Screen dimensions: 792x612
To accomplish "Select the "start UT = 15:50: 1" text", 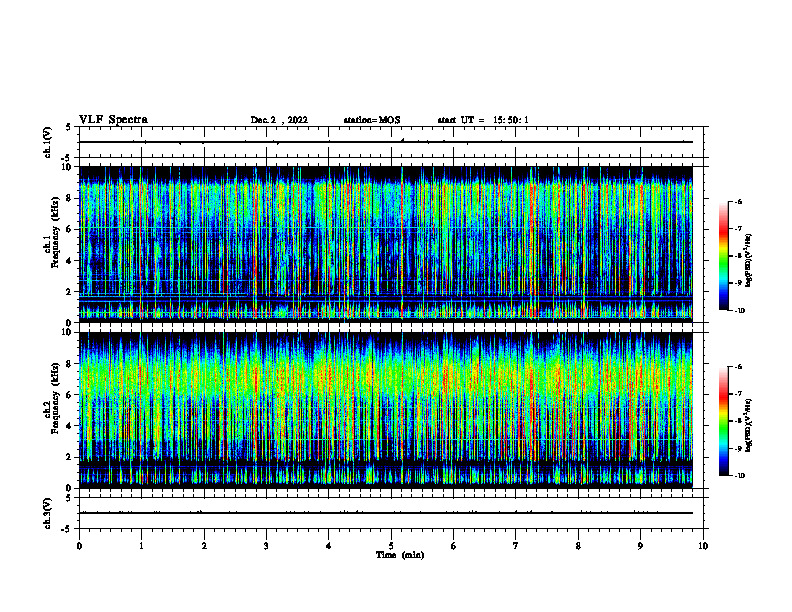I will [483, 120].
